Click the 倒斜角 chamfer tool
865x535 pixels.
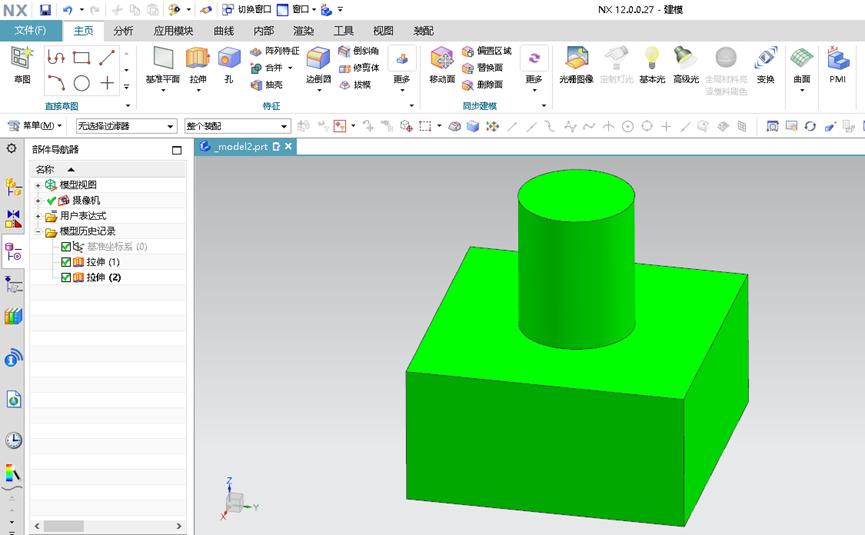click(x=359, y=51)
